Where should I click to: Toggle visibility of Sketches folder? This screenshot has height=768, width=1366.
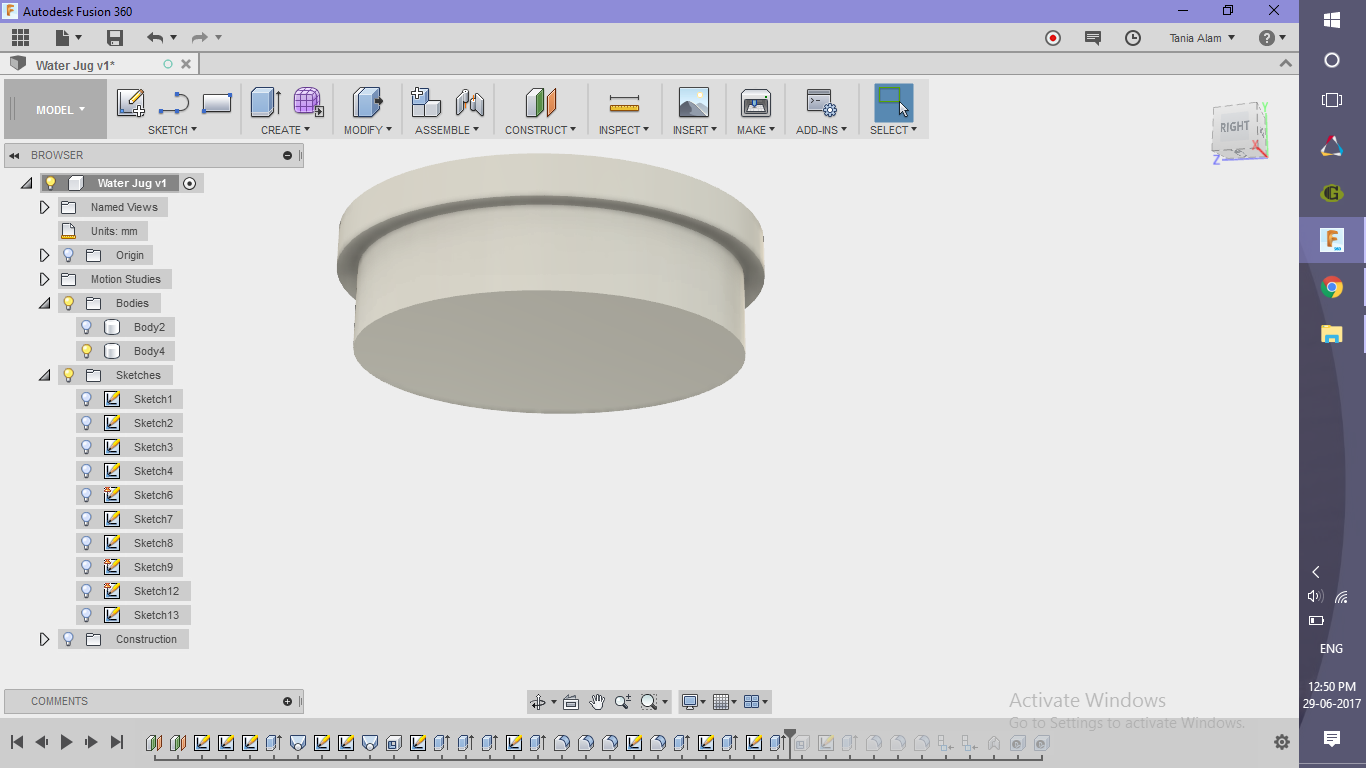pos(68,375)
